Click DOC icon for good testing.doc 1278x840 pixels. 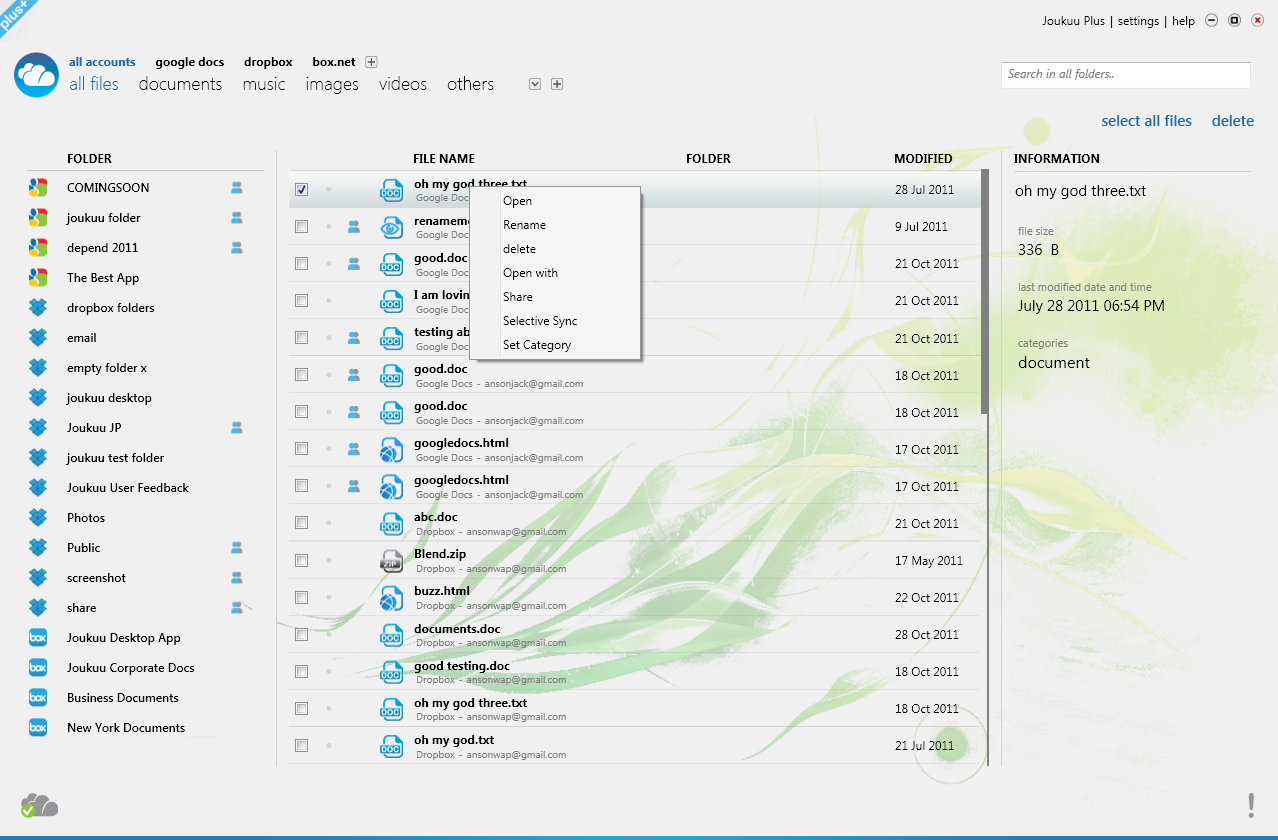coord(391,672)
